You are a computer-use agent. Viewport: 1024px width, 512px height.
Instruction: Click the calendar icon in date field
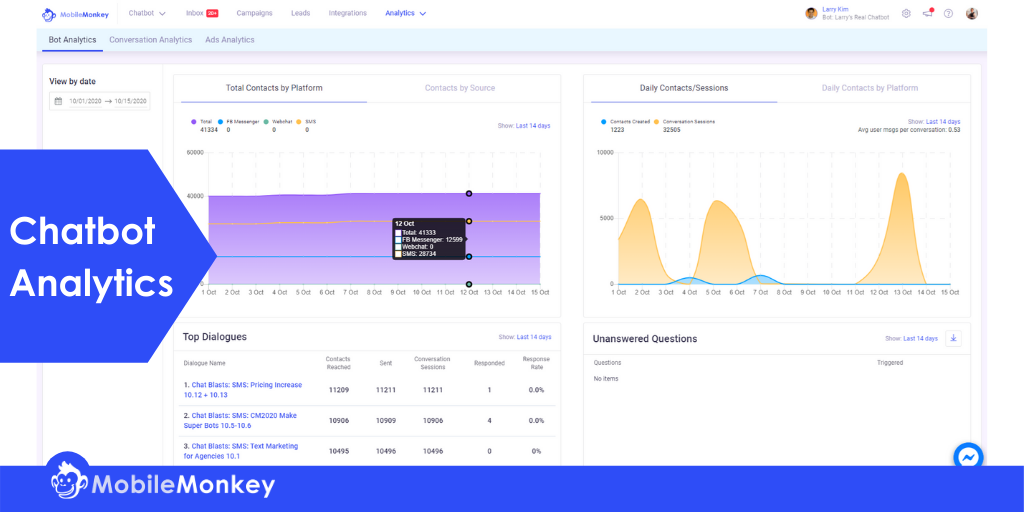point(58,101)
